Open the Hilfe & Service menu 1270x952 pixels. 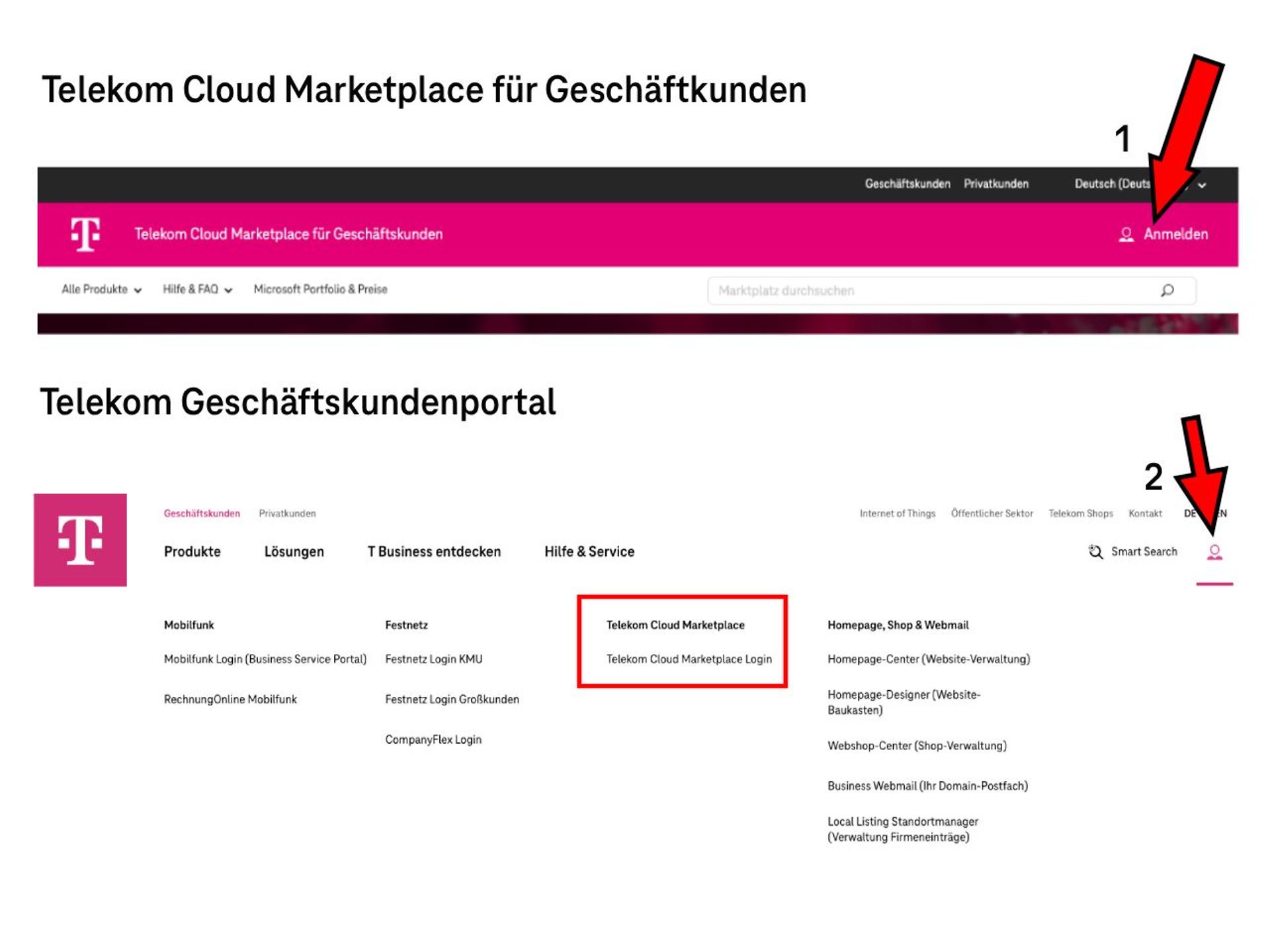point(589,551)
